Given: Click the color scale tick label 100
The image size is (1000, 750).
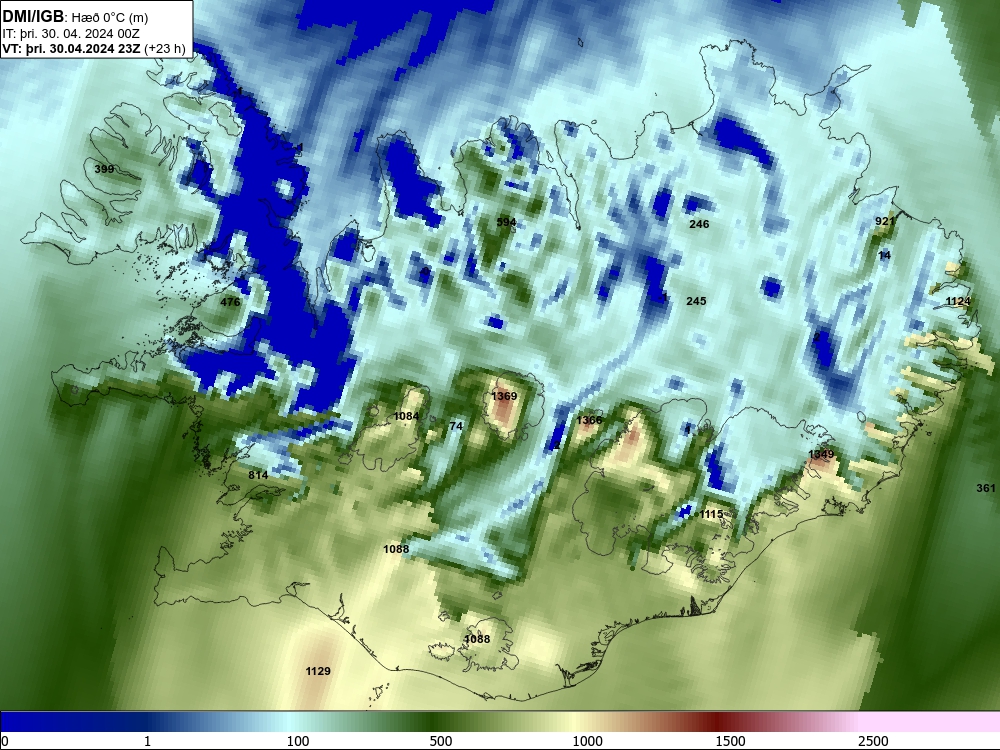Looking at the screenshot, I should [298, 741].
